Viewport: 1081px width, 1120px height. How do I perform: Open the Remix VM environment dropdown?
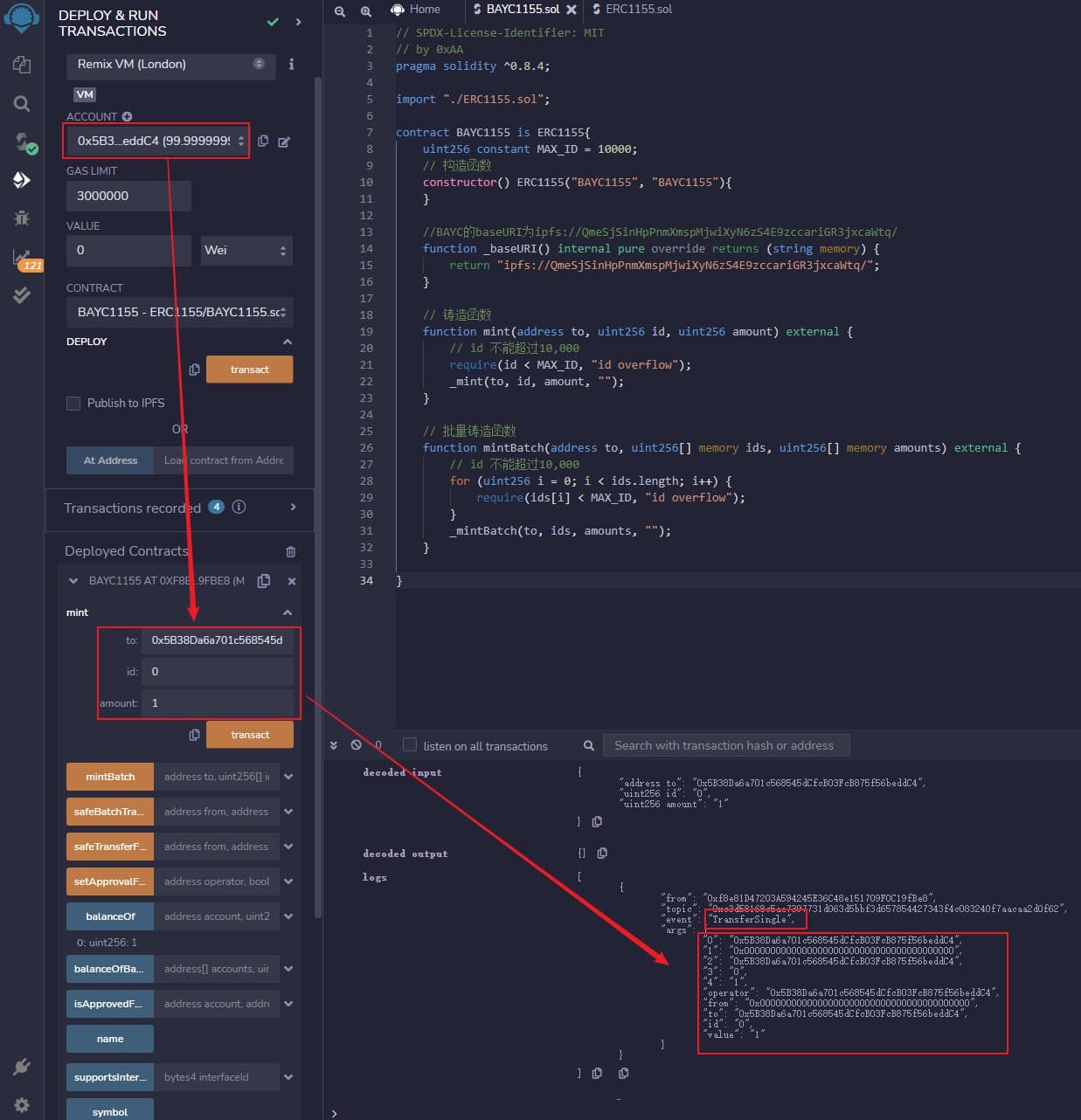tap(170, 65)
